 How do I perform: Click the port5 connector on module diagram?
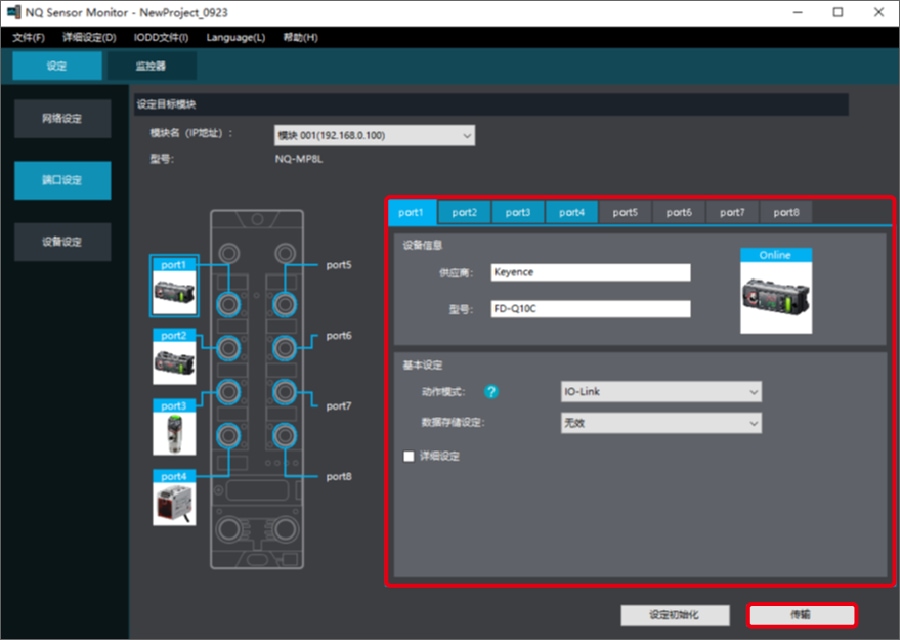pyautogui.click(x=286, y=300)
